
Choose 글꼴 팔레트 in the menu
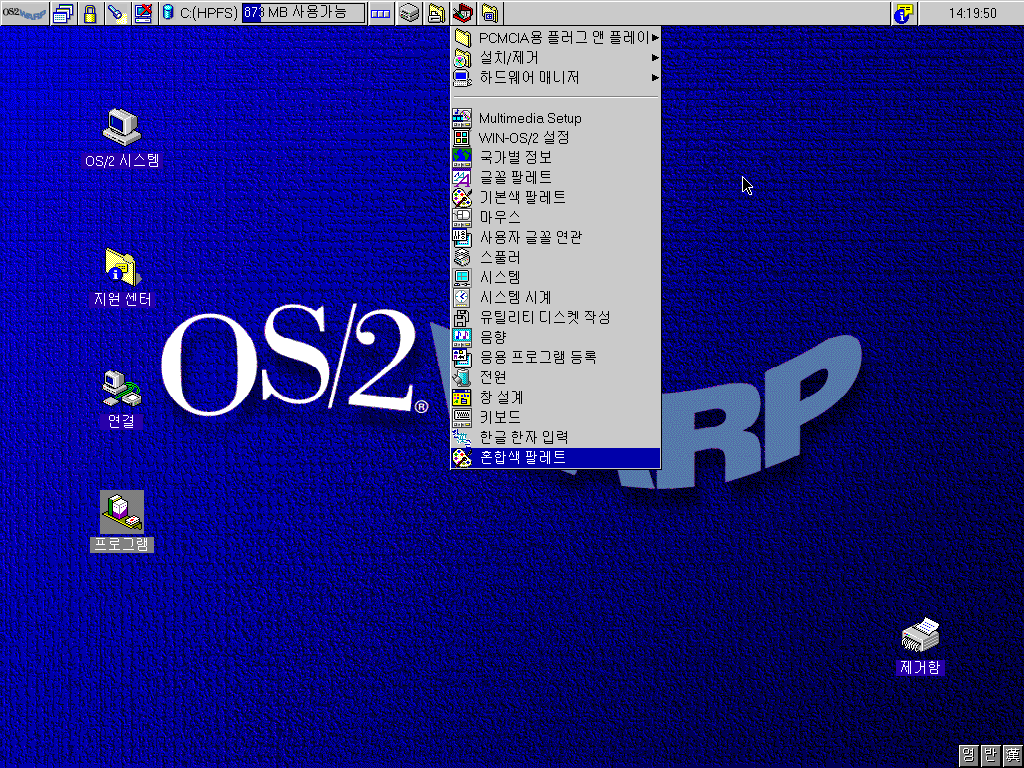click(556, 178)
